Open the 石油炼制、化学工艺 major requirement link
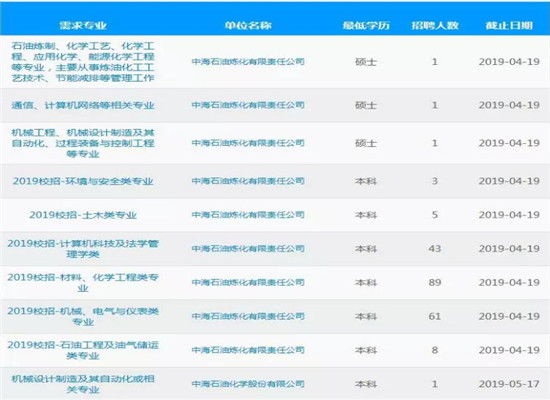Image resolution: width=550 pixels, height=400 pixels. tap(83, 62)
